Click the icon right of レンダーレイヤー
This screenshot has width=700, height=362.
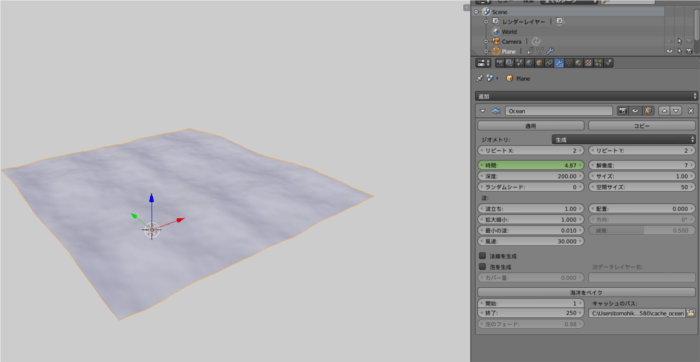560,21
